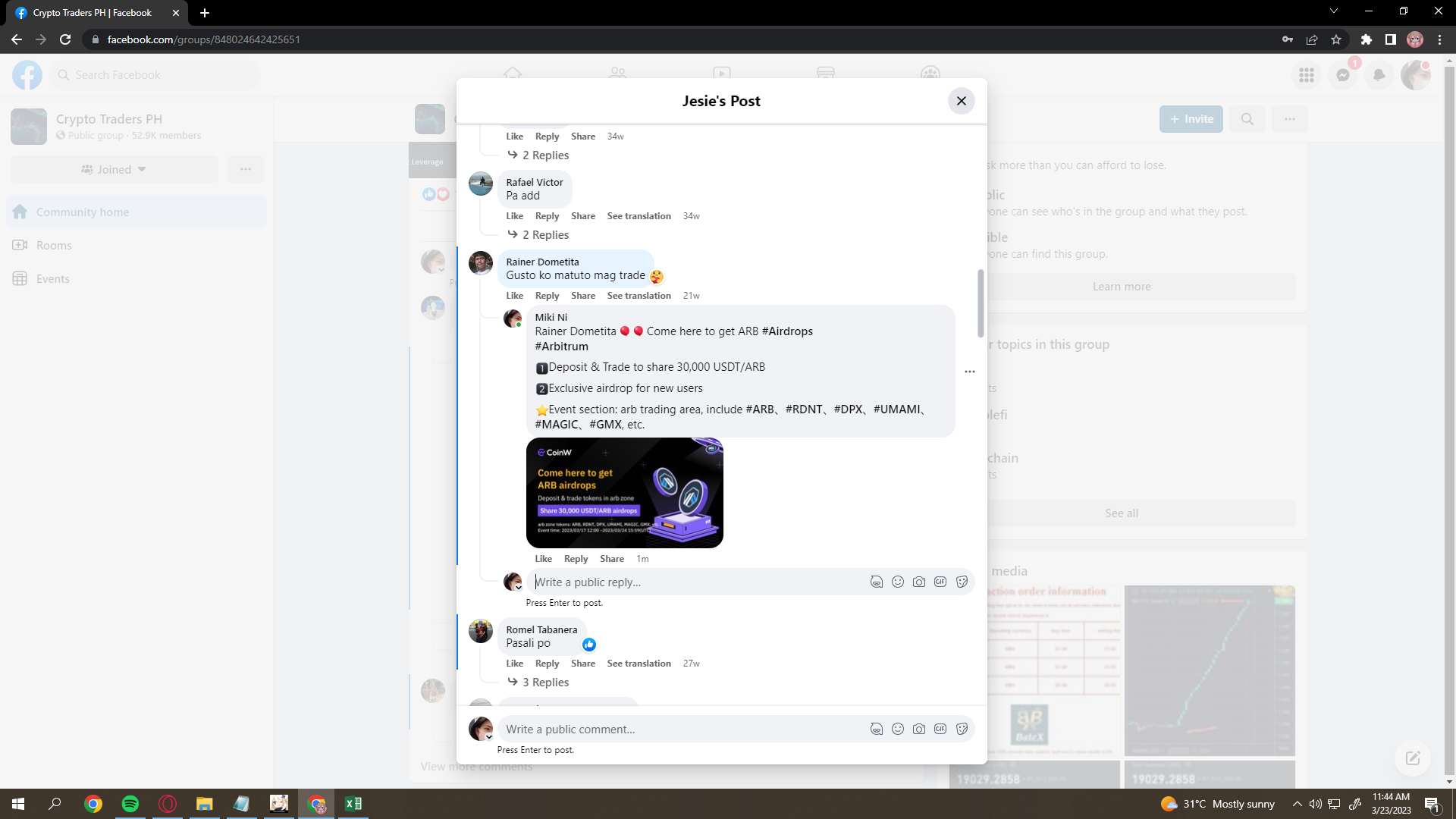Insert avatar sticker in comment box
The height and width of the screenshot is (819, 1456).
coord(876,729)
